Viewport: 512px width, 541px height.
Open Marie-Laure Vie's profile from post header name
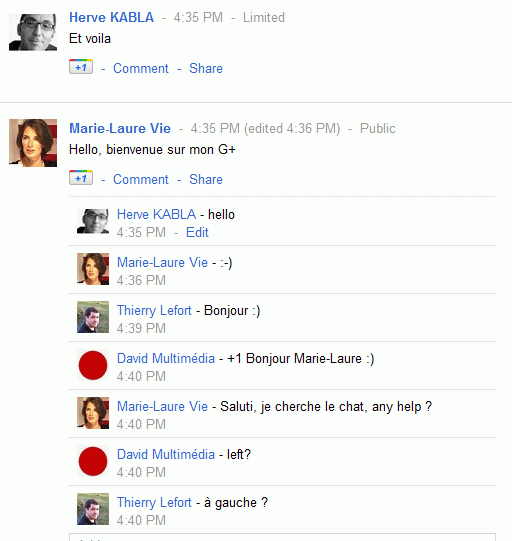[x=120, y=128]
